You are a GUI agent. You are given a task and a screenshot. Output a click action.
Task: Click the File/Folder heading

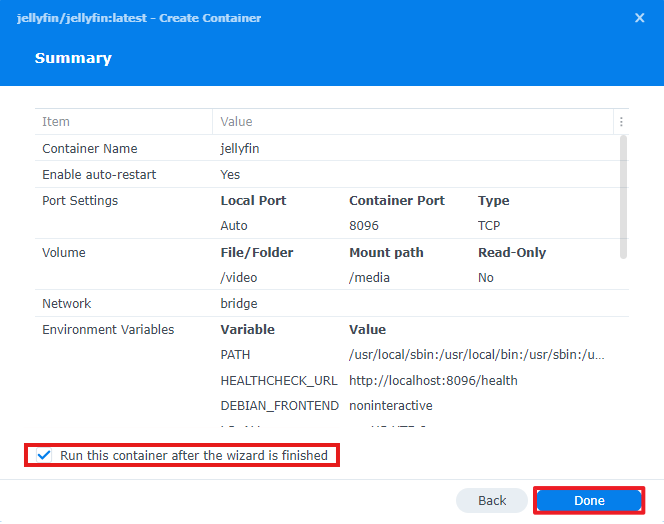click(257, 253)
